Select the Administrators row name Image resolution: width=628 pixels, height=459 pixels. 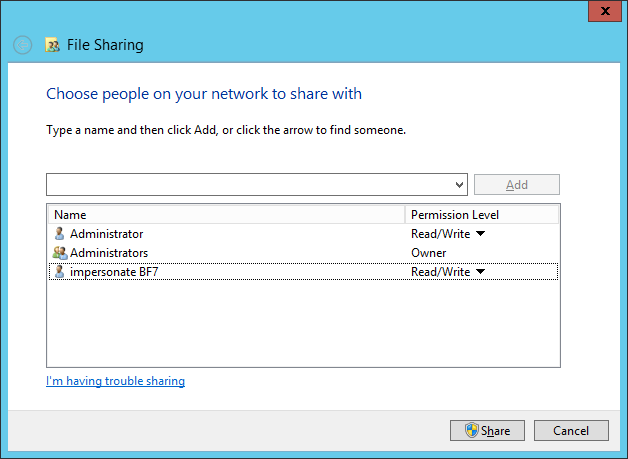pos(108,253)
